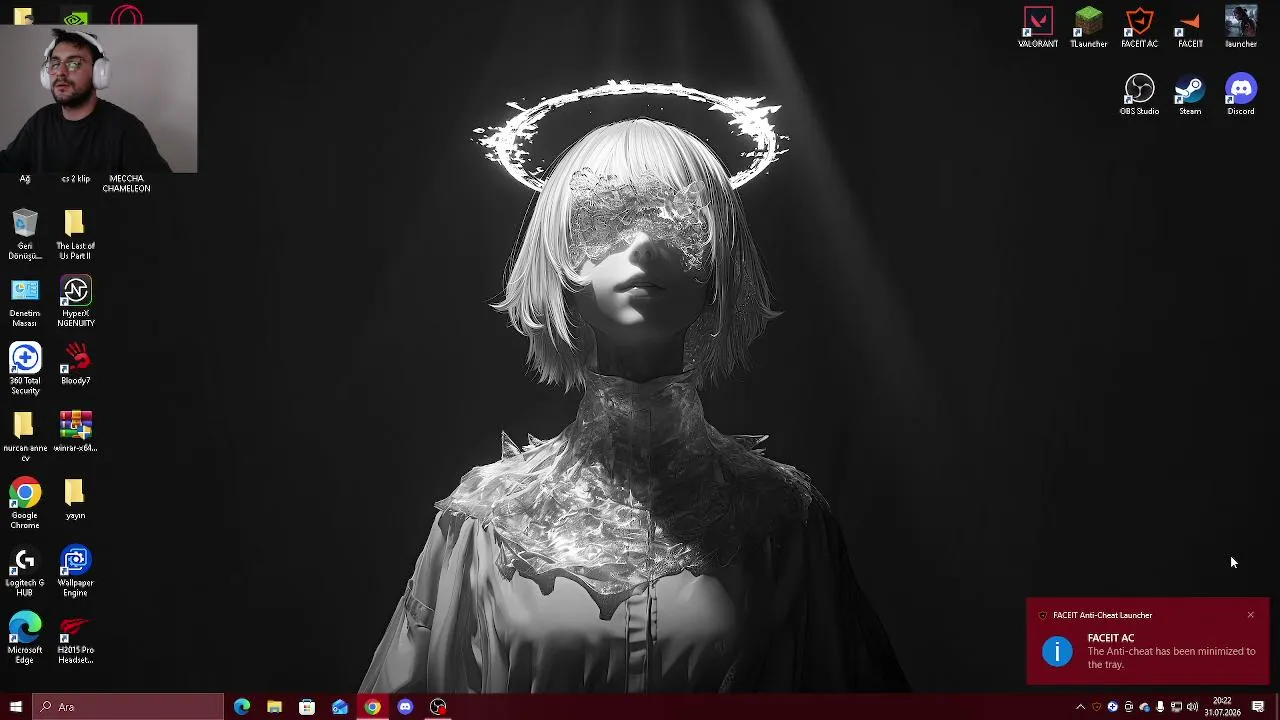Open the 360 Total Security tray icon
Image resolution: width=1280 pixels, height=720 pixels.
[1112, 707]
